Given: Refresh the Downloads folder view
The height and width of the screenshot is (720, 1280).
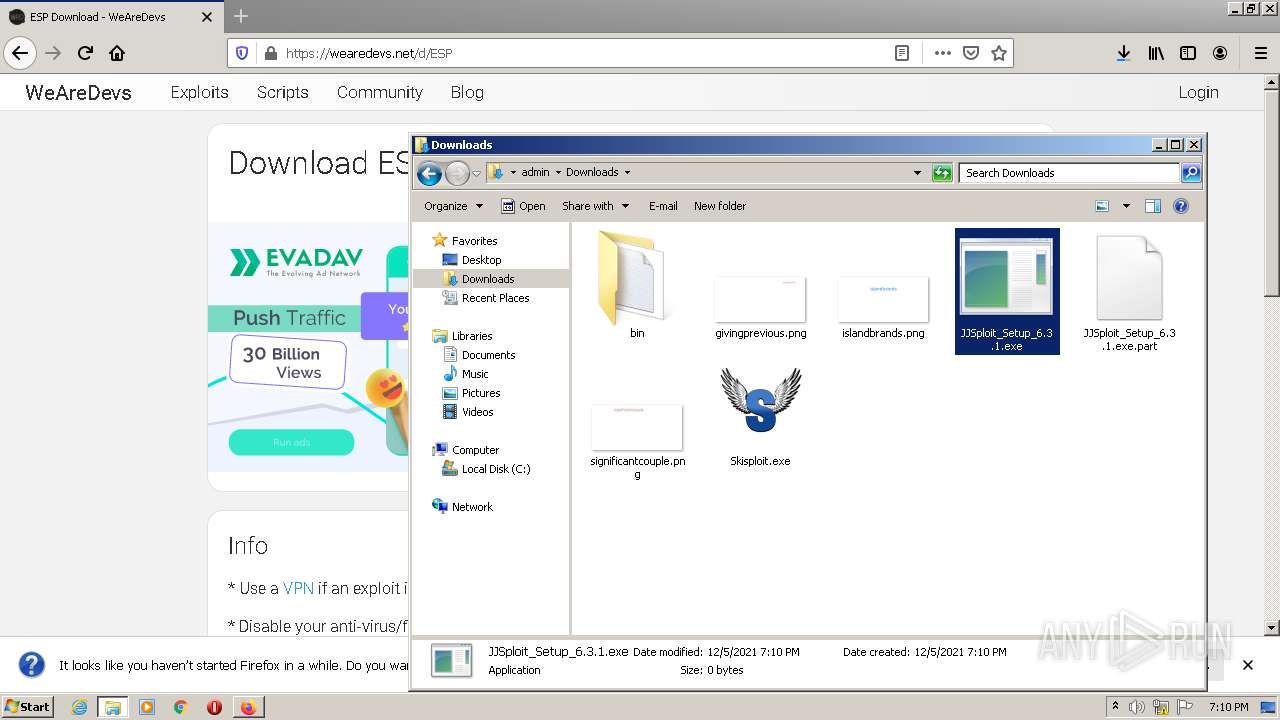Looking at the screenshot, I should 941,173.
